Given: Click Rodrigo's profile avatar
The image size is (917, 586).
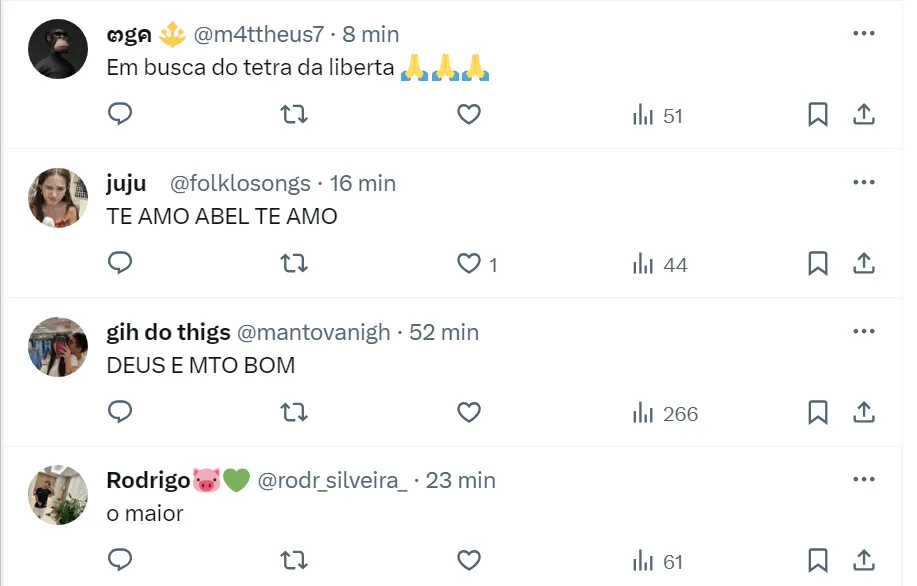Looking at the screenshot, I should [57, 494].
